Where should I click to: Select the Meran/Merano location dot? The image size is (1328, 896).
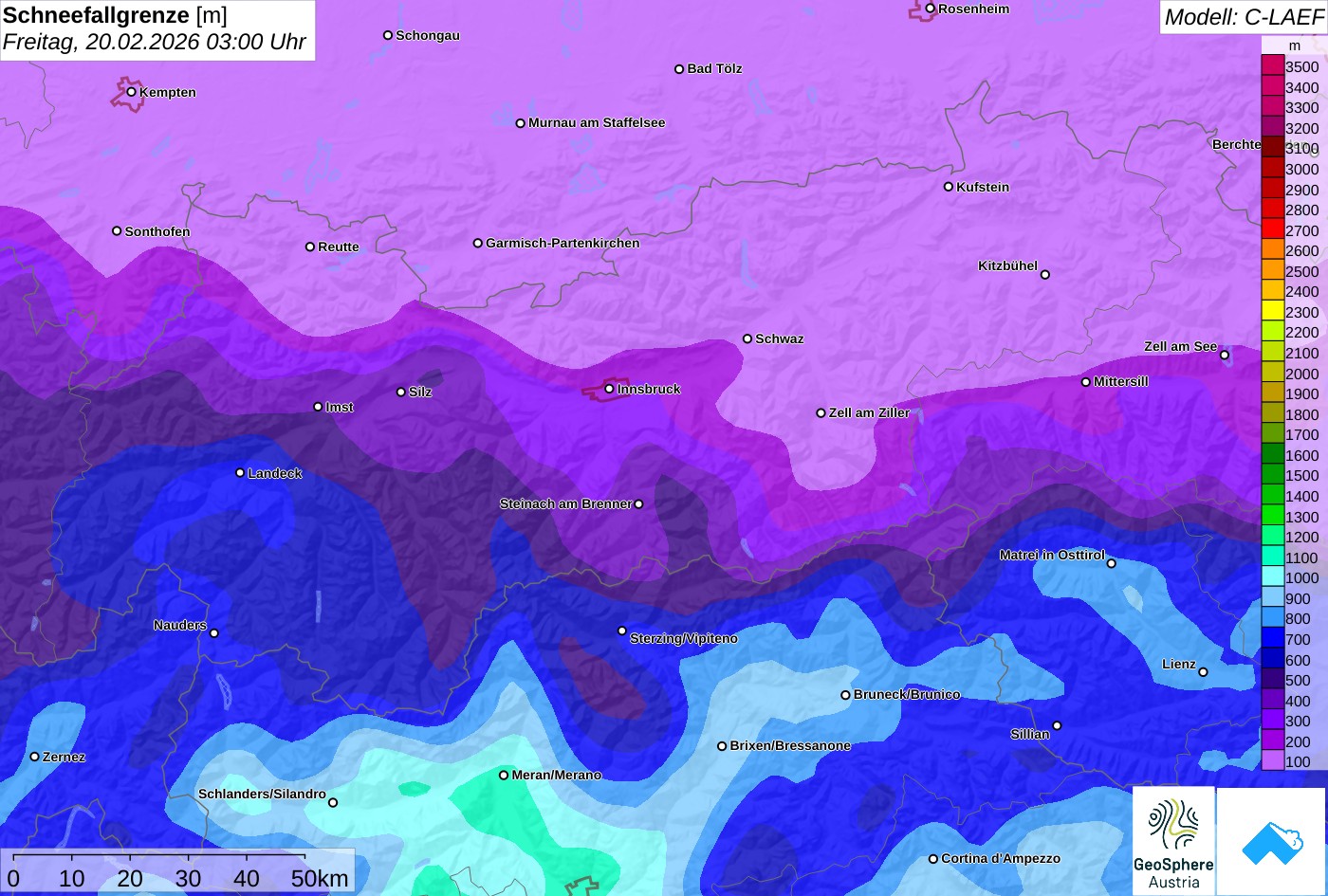[x=504, y=775]
